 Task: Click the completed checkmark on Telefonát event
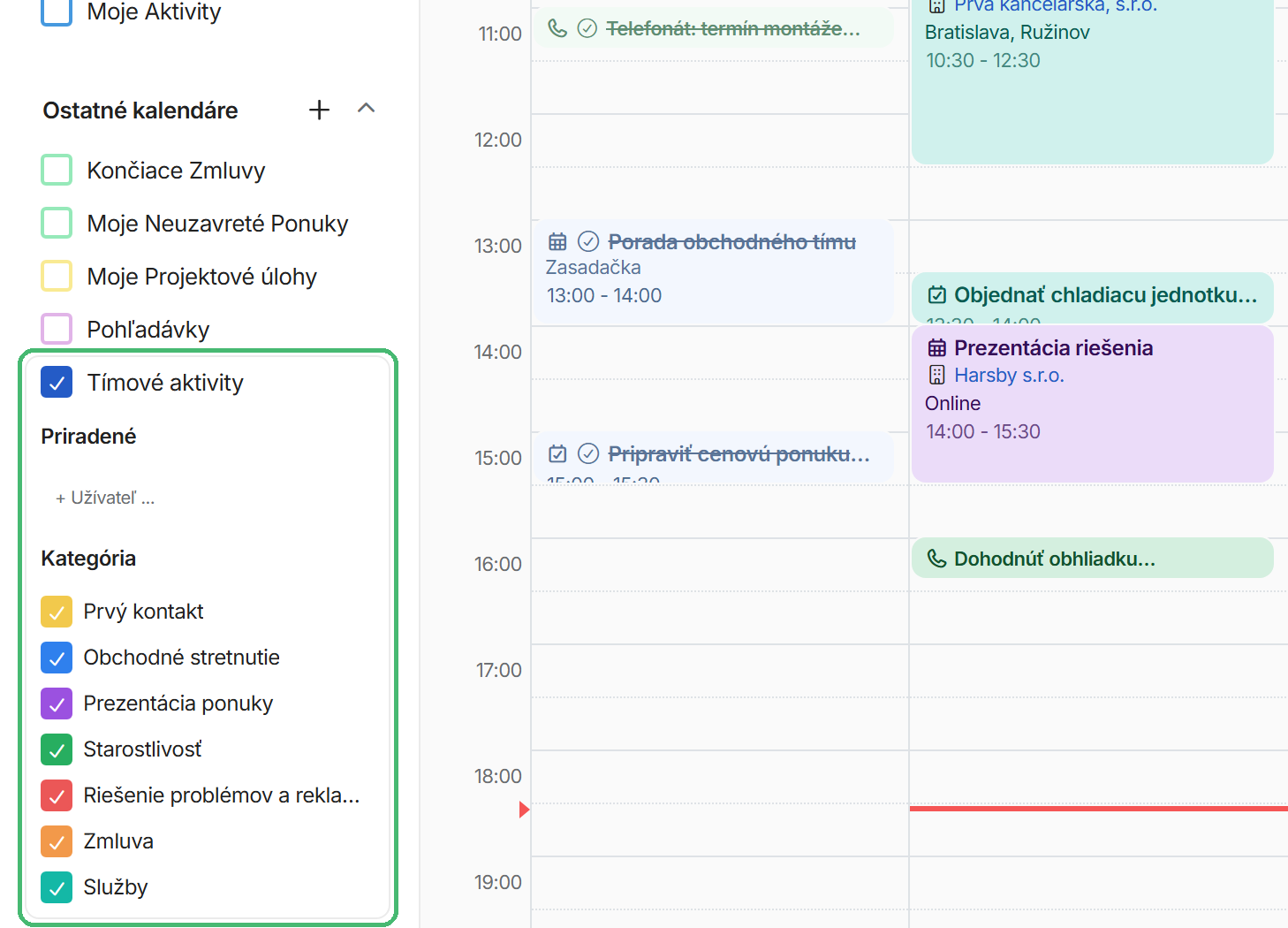pos(587,28)
